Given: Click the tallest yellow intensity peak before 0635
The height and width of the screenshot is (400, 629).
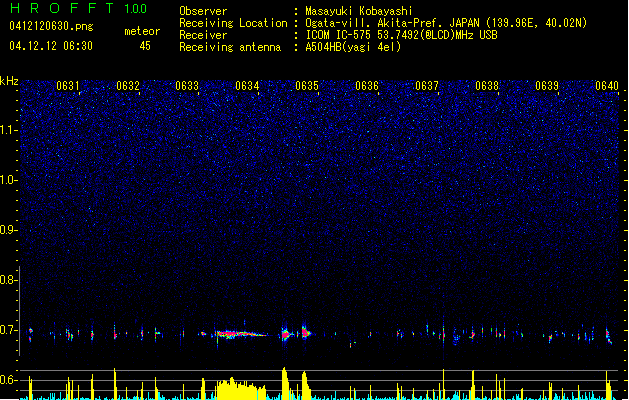Looking at the screenshot, I should pyautogui.click(x=284, y=383).
